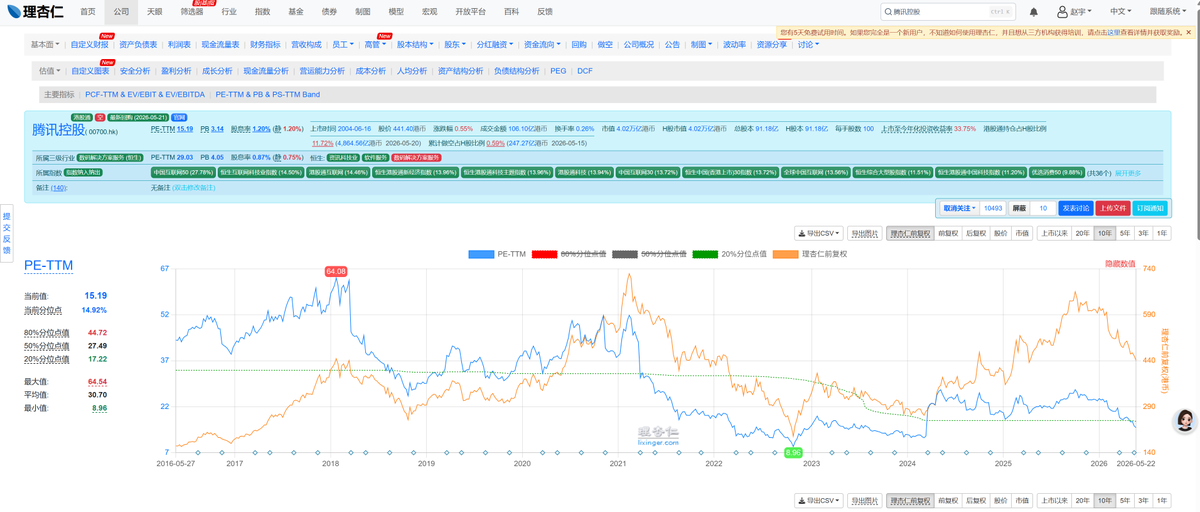
Task: Toggle the PE-TTM legend series
Action: click(x=497, y=254)
